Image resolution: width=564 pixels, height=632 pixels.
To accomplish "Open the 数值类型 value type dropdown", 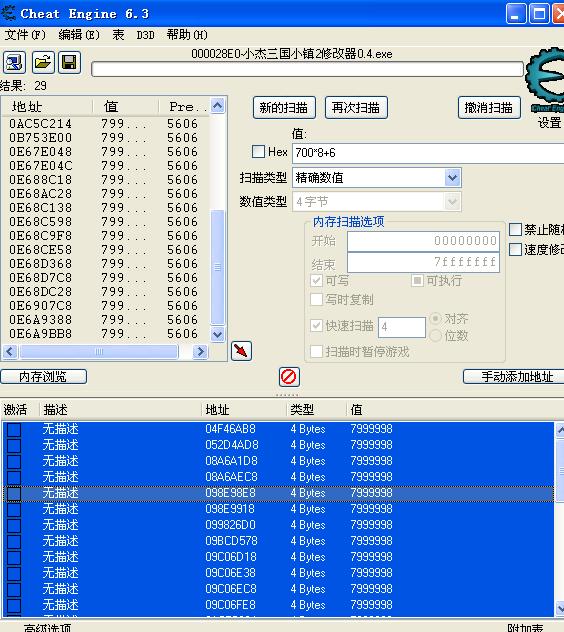I will point(452,201).
